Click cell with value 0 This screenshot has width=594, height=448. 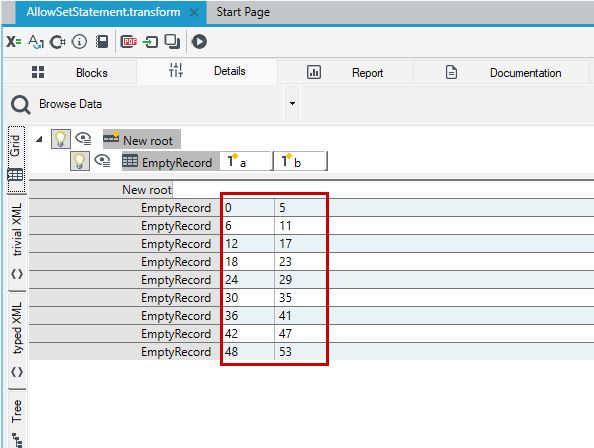tap(248, 208)
